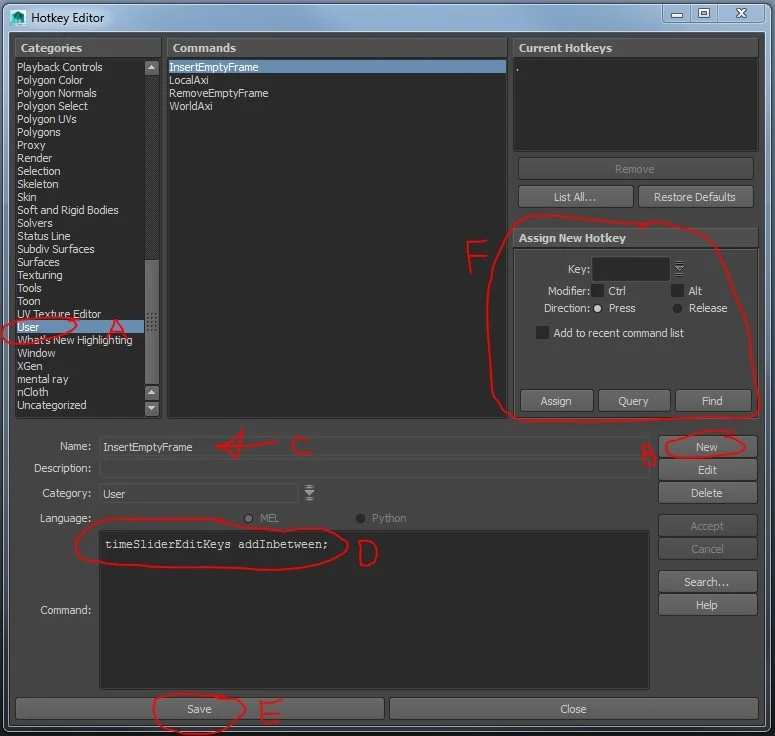Select the Python language option

360,518
